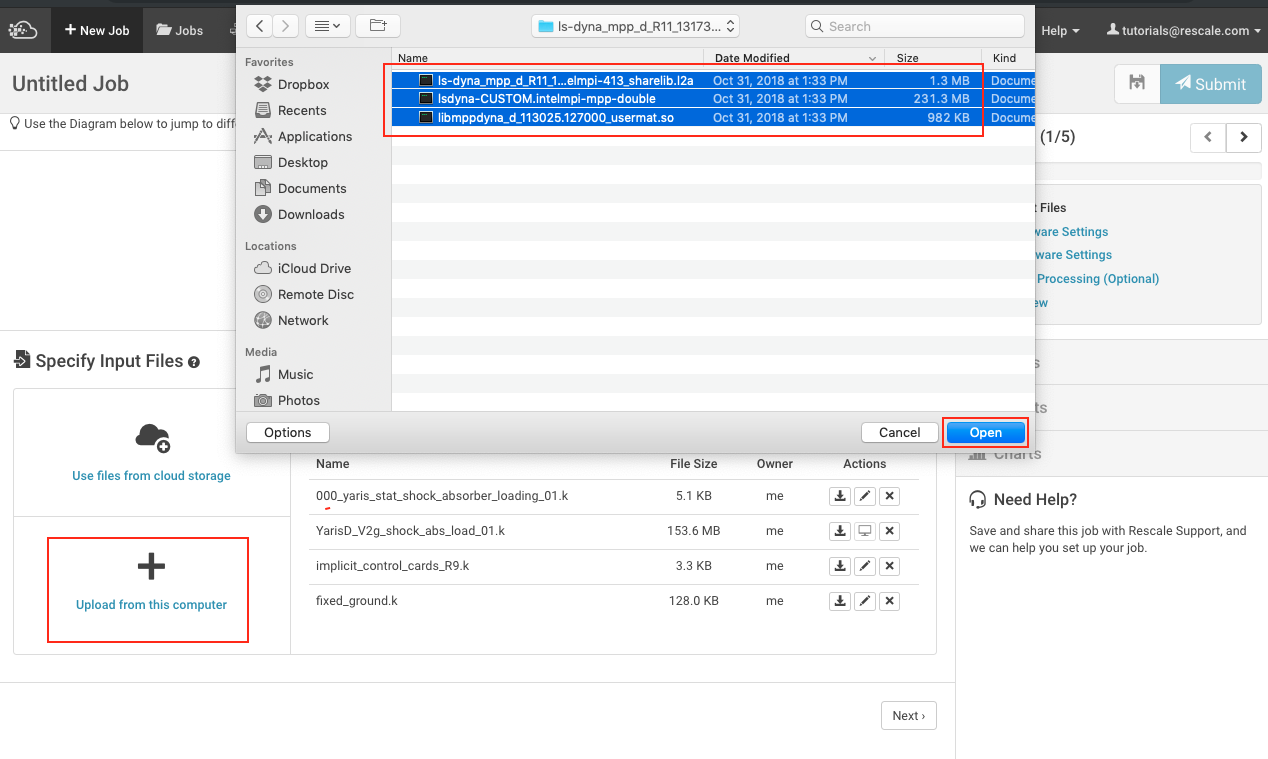Download fixed_ground.k file
This screenshot has height=759, width=1268.
coord(840,601)
